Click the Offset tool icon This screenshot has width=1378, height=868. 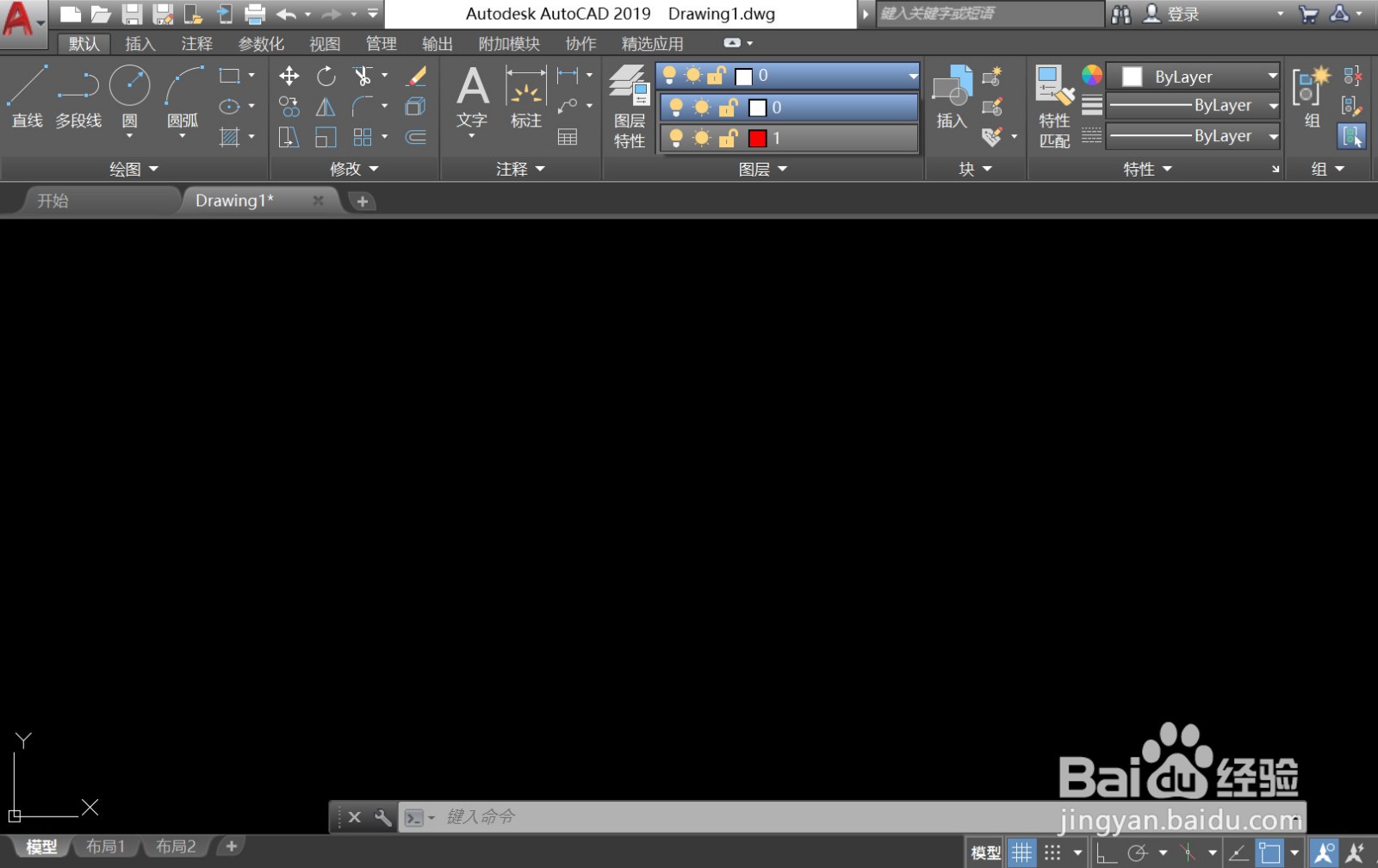pyautogui.click(x=416, y=137)
